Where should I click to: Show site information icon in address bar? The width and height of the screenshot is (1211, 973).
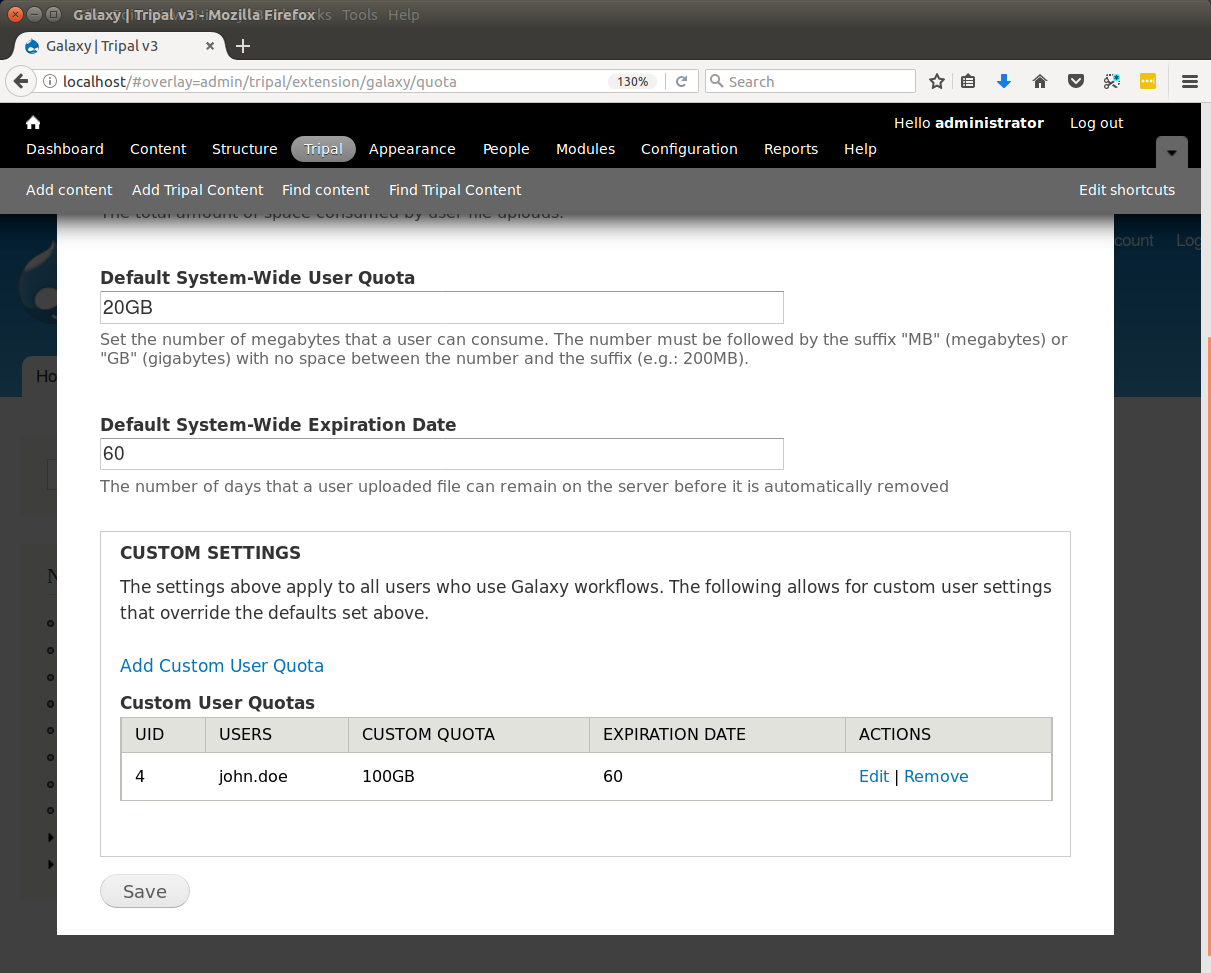(49, 82)
